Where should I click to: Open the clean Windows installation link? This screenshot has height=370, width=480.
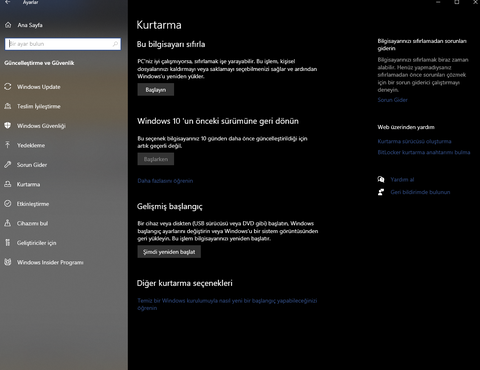227,304
